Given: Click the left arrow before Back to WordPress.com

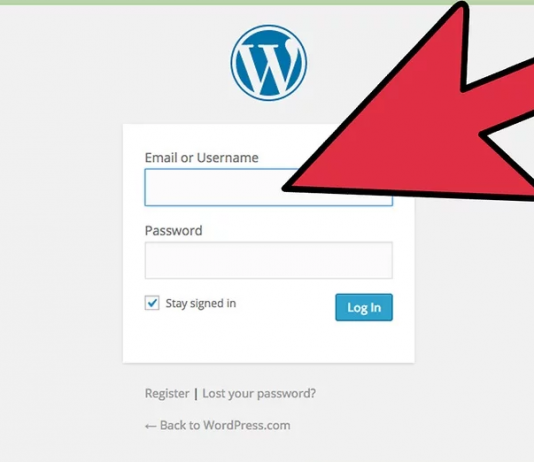Looking at the screenshot, I should [x=151, y=426].
